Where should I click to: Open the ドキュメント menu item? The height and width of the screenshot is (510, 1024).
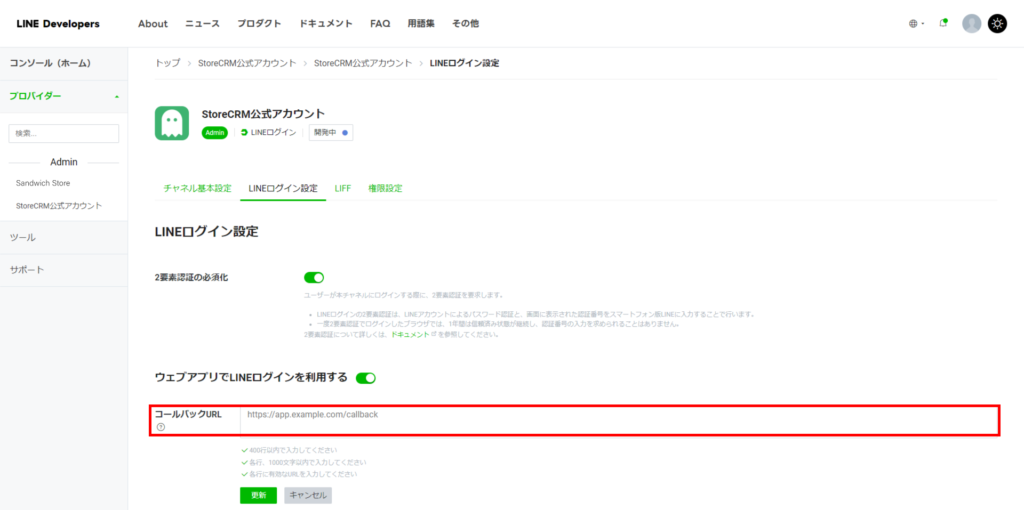point(326,24)
